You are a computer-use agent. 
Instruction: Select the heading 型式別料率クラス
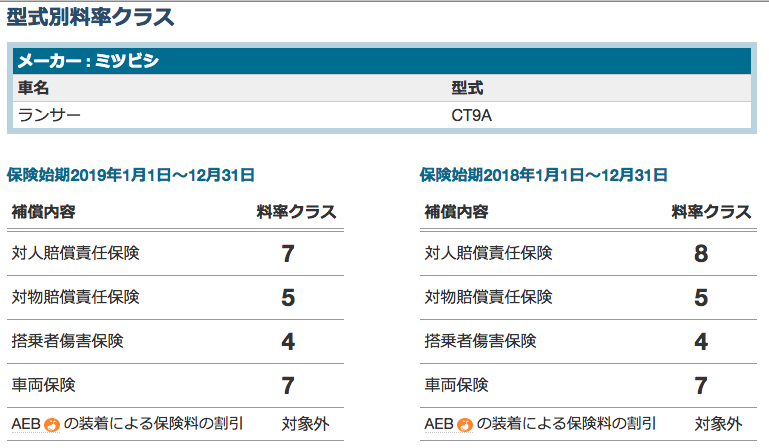pyautogui.click(x=90, y=18)
